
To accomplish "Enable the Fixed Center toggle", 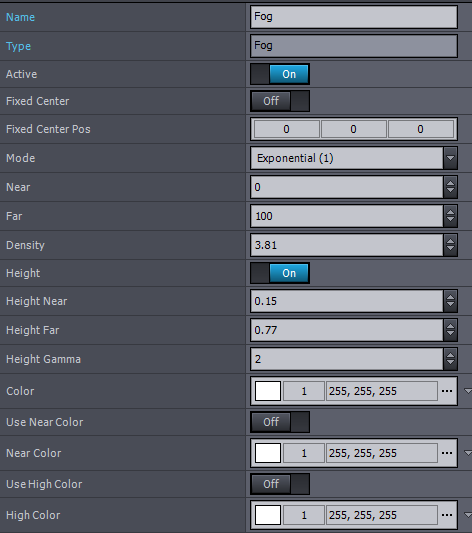I will [280, 101].
